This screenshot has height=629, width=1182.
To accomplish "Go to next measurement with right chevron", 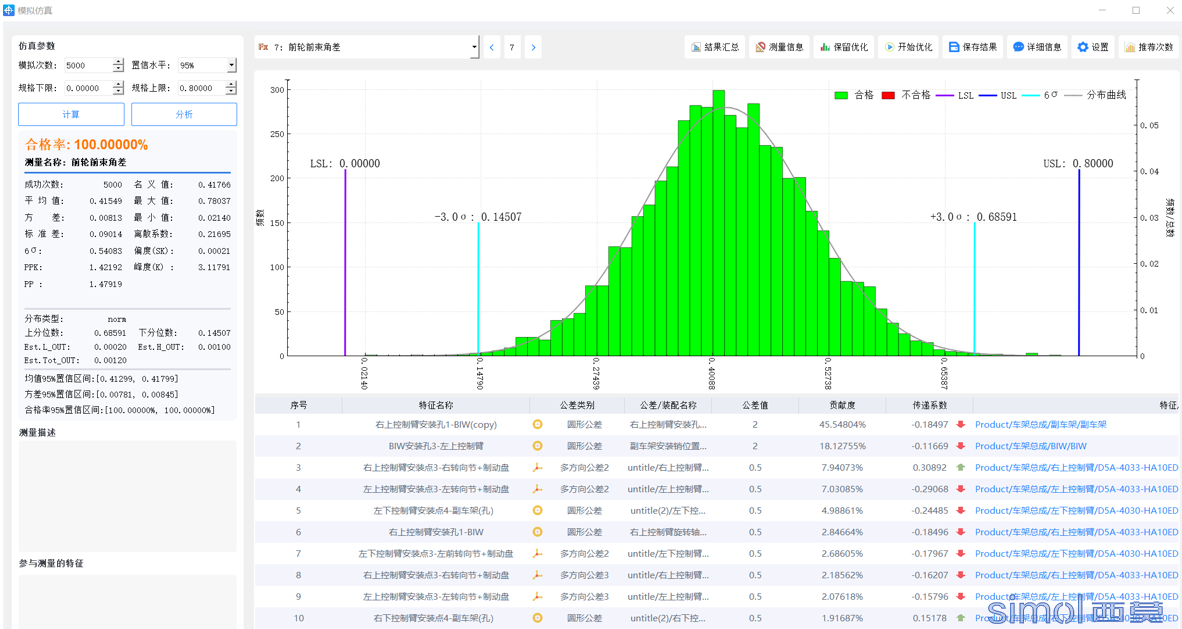I will 533,47.
